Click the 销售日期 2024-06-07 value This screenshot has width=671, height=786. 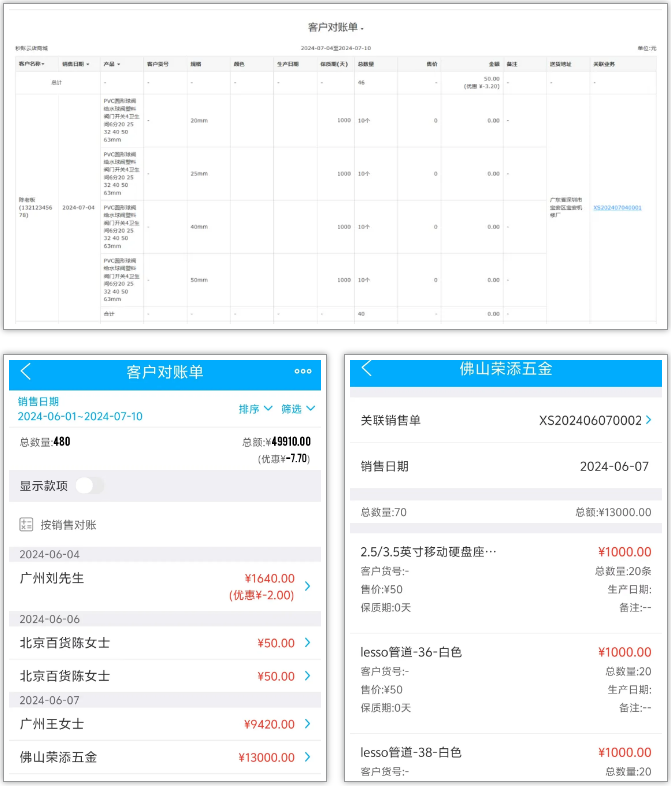614,467
